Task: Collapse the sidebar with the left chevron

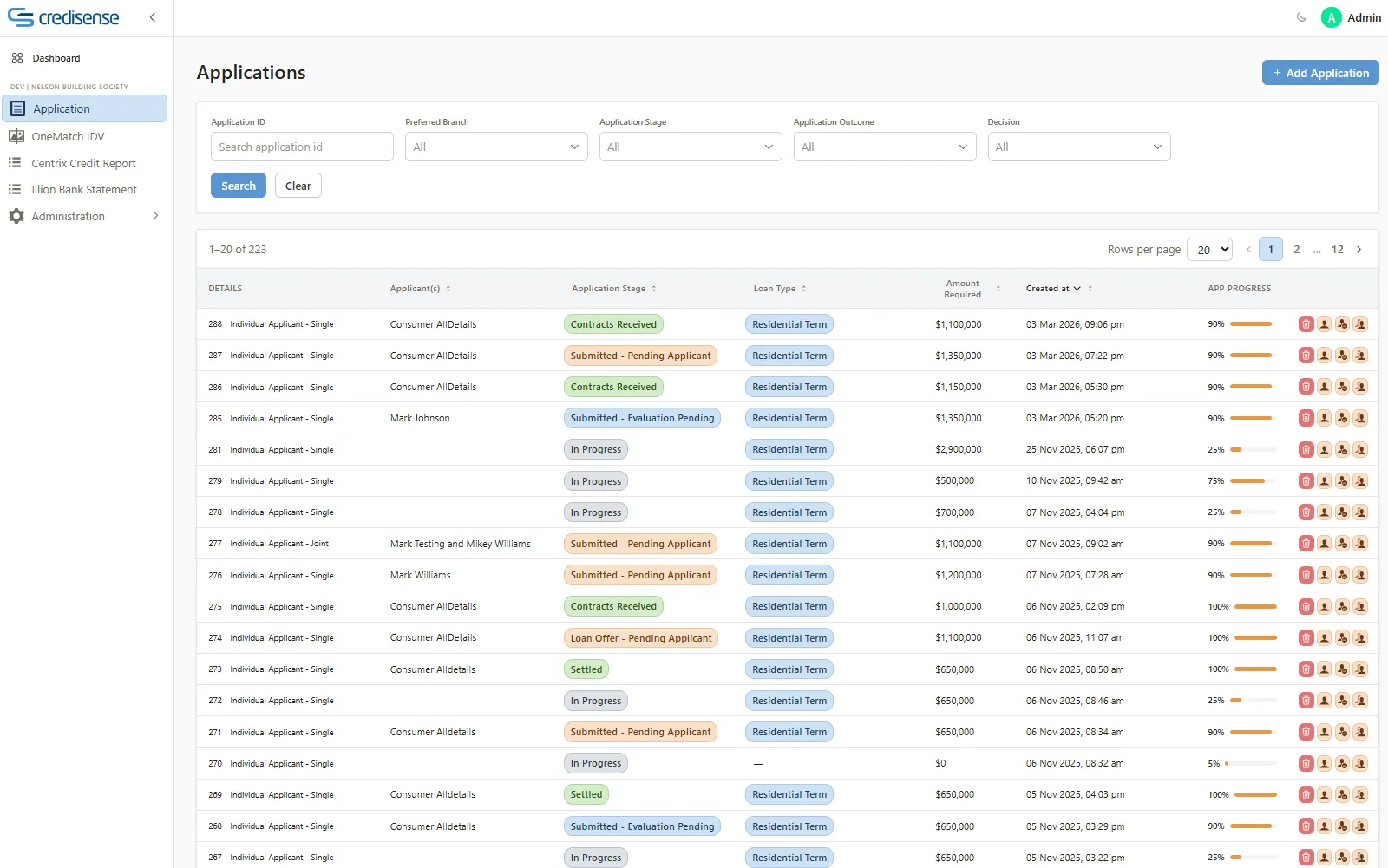Action: (153, 17)
